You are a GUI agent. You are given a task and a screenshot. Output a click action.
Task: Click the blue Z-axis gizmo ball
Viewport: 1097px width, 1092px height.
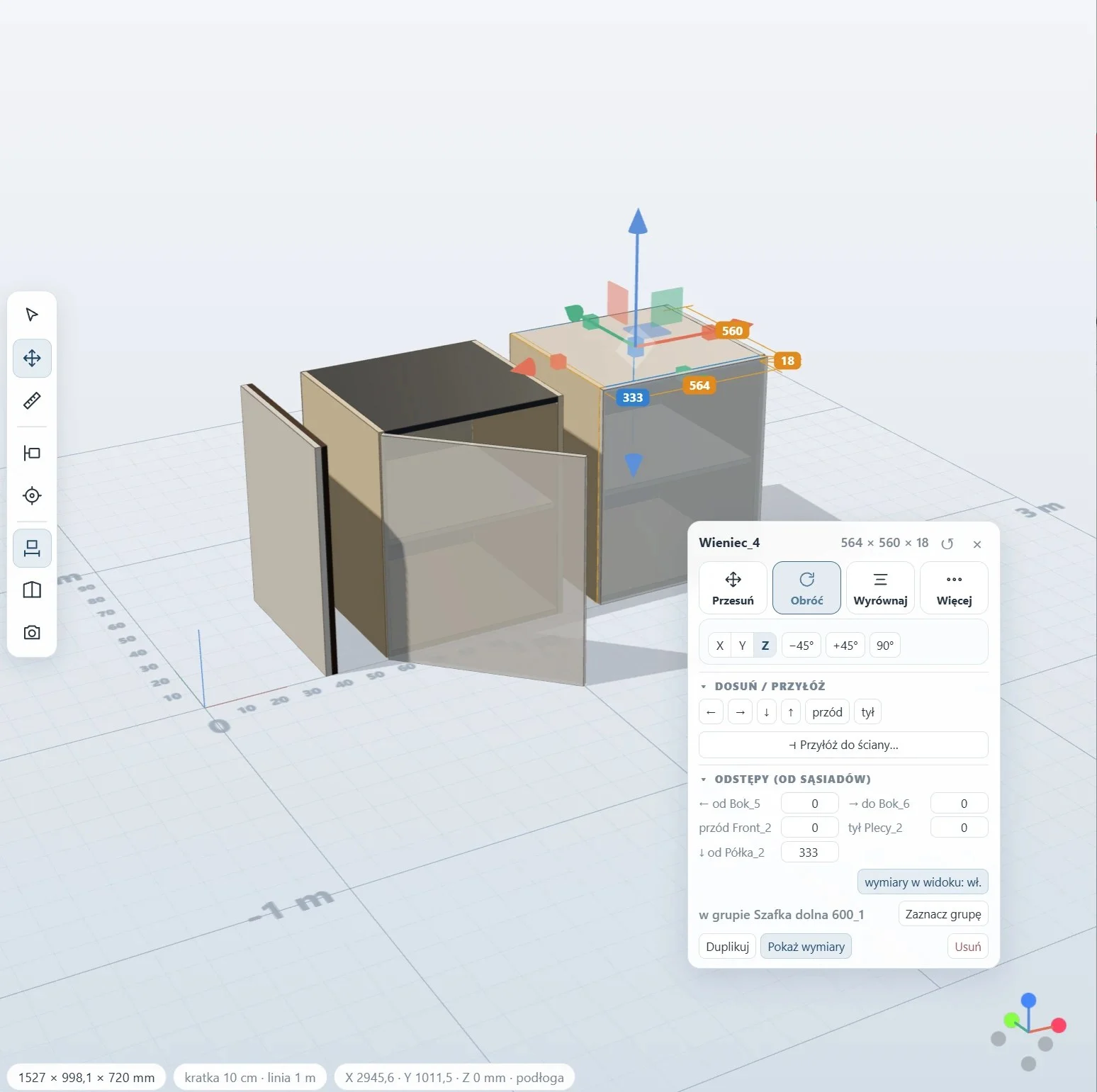pyautogui.click(x=1028, y=1000)
